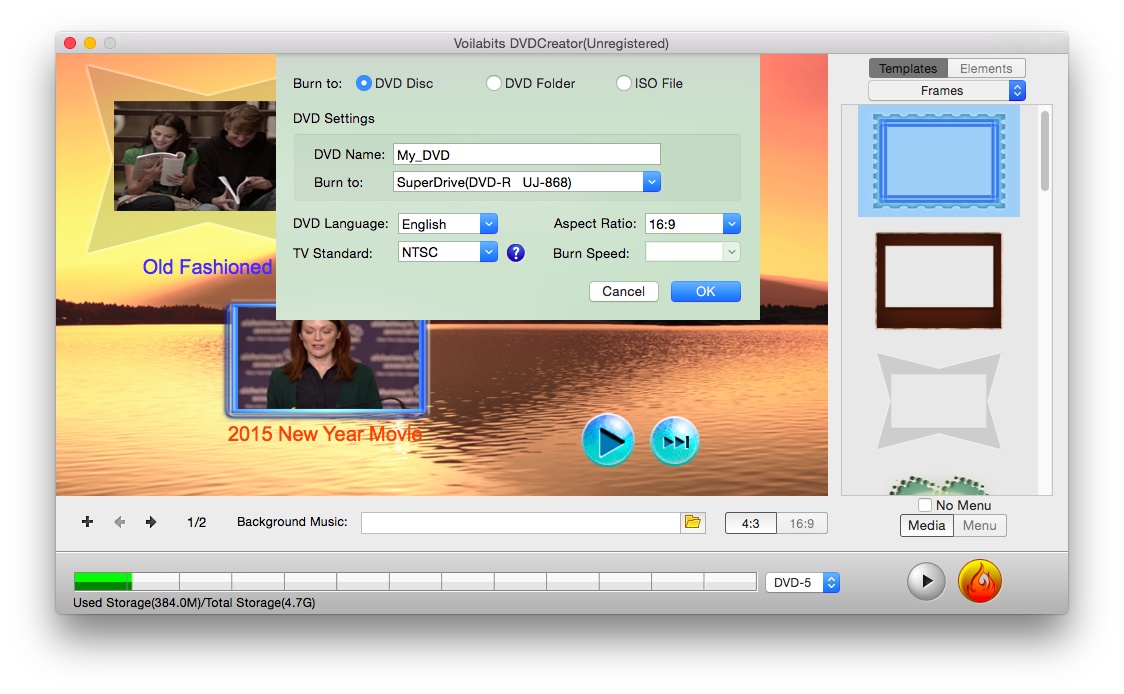Switch menu aspect to 4:3

(x=751, y=523)
